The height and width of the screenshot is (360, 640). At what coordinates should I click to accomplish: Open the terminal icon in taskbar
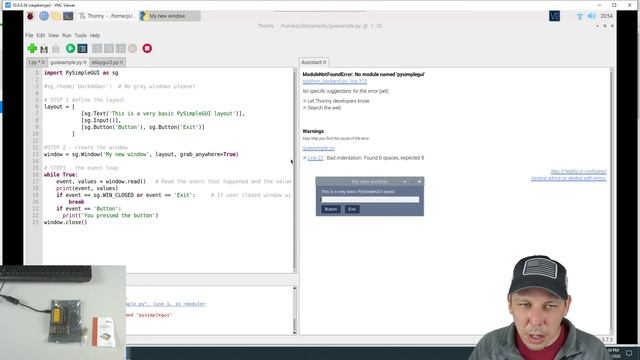68,16
